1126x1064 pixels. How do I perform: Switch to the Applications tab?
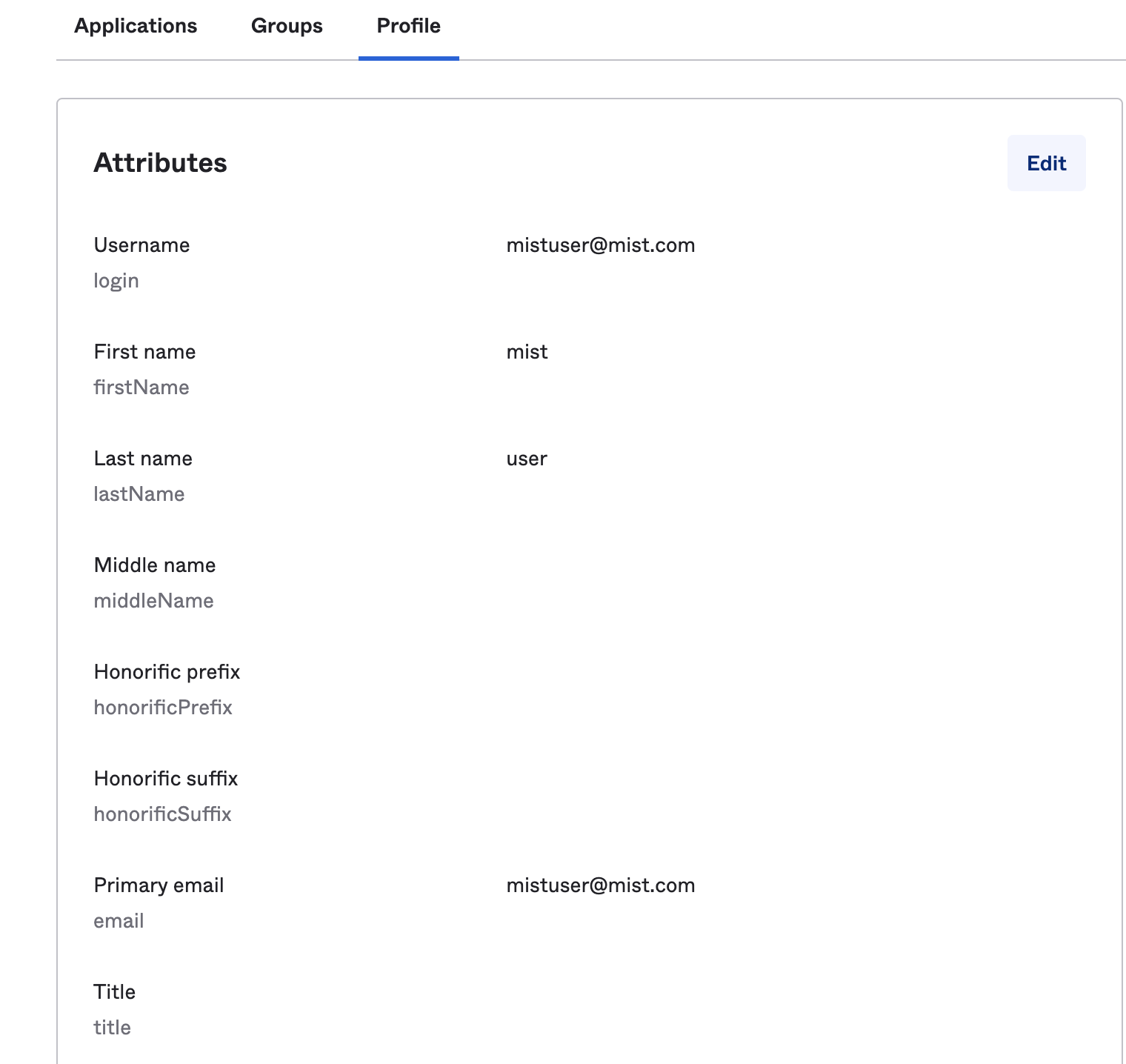pos(136,26)
